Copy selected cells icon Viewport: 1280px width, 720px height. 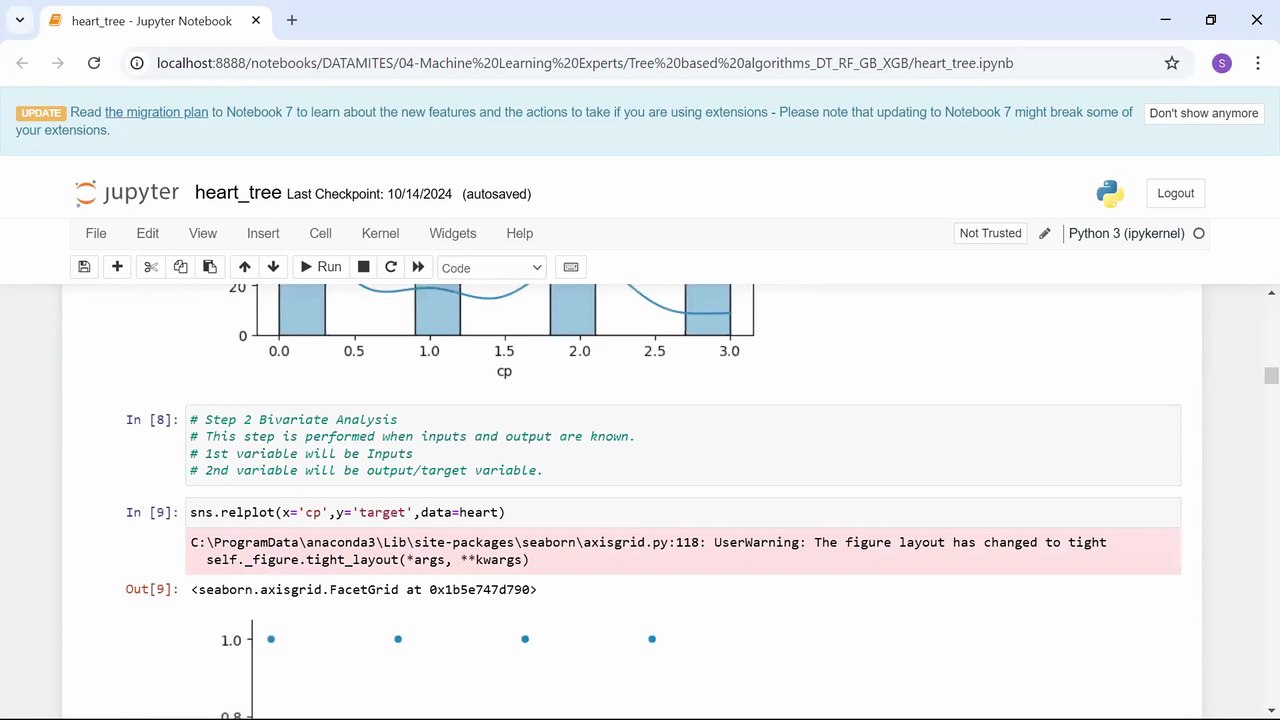point(180,267)
